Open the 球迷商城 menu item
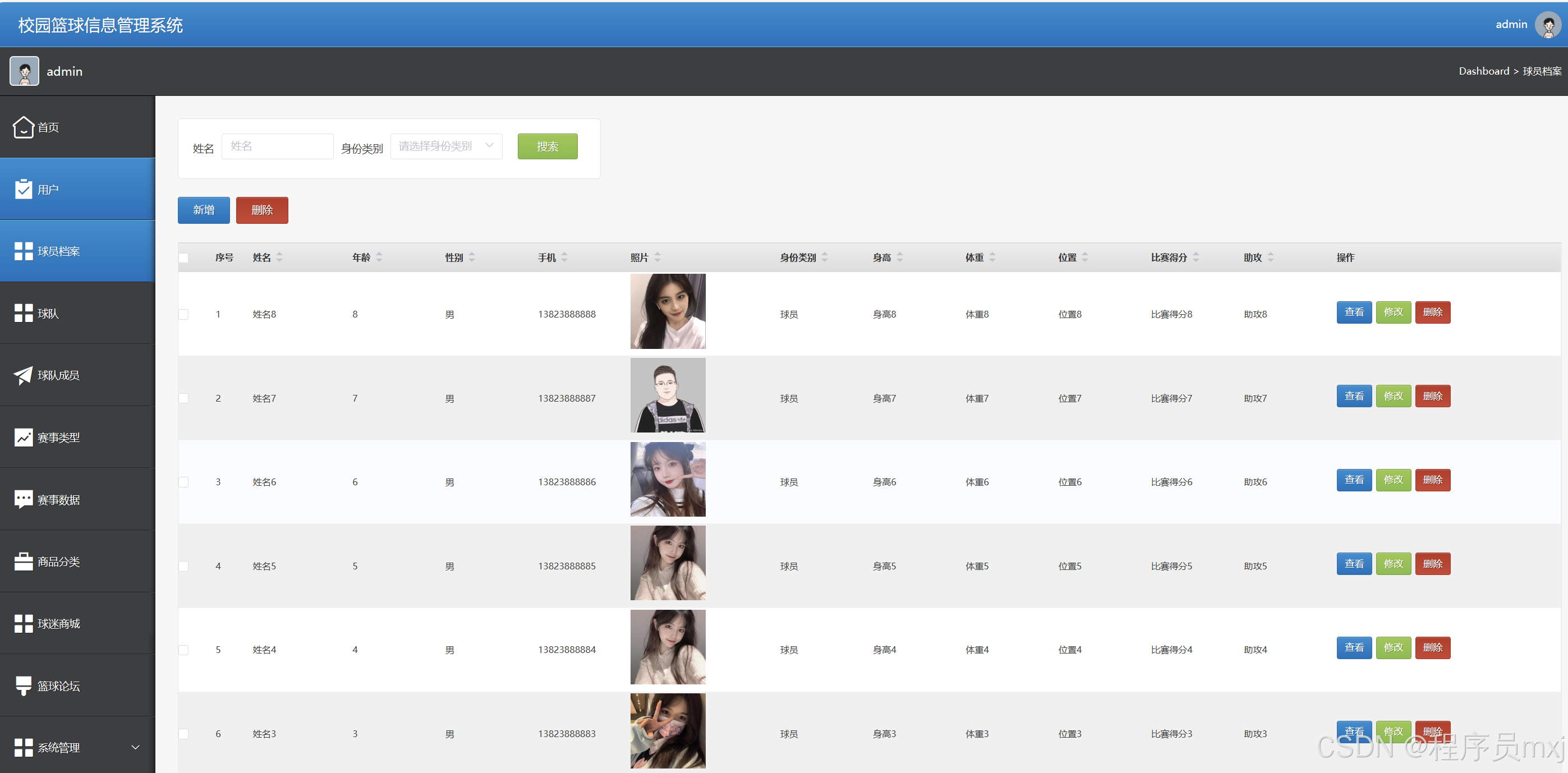 58,624
